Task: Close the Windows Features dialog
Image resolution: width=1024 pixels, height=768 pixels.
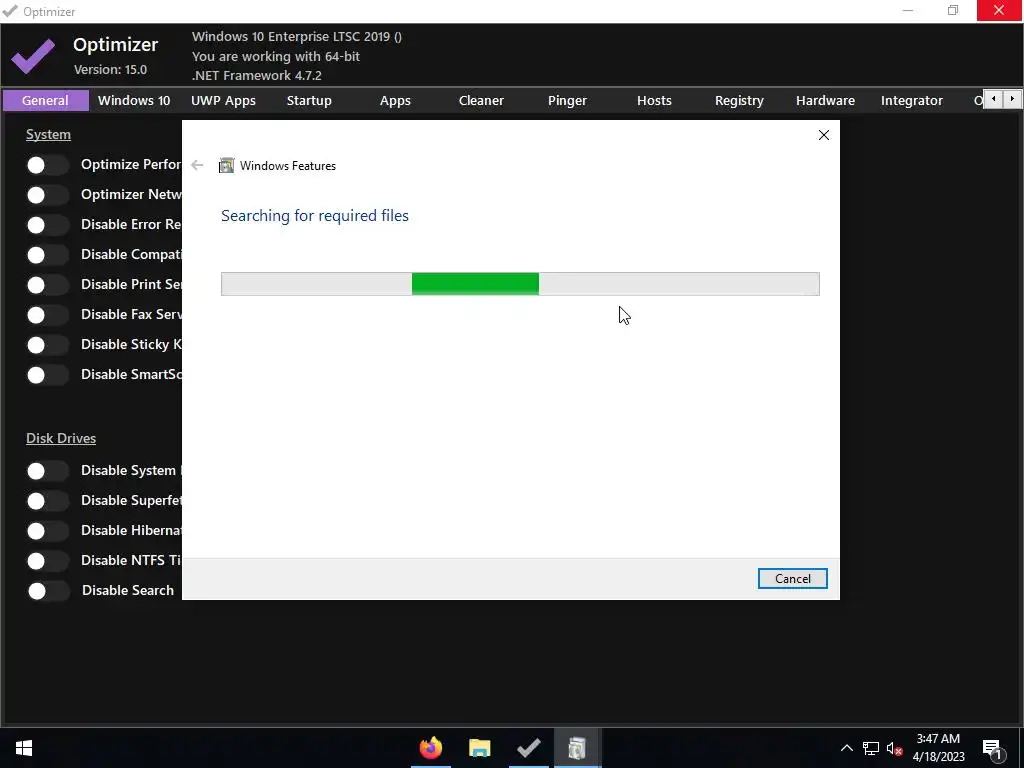Action: [x=824, y=135]
